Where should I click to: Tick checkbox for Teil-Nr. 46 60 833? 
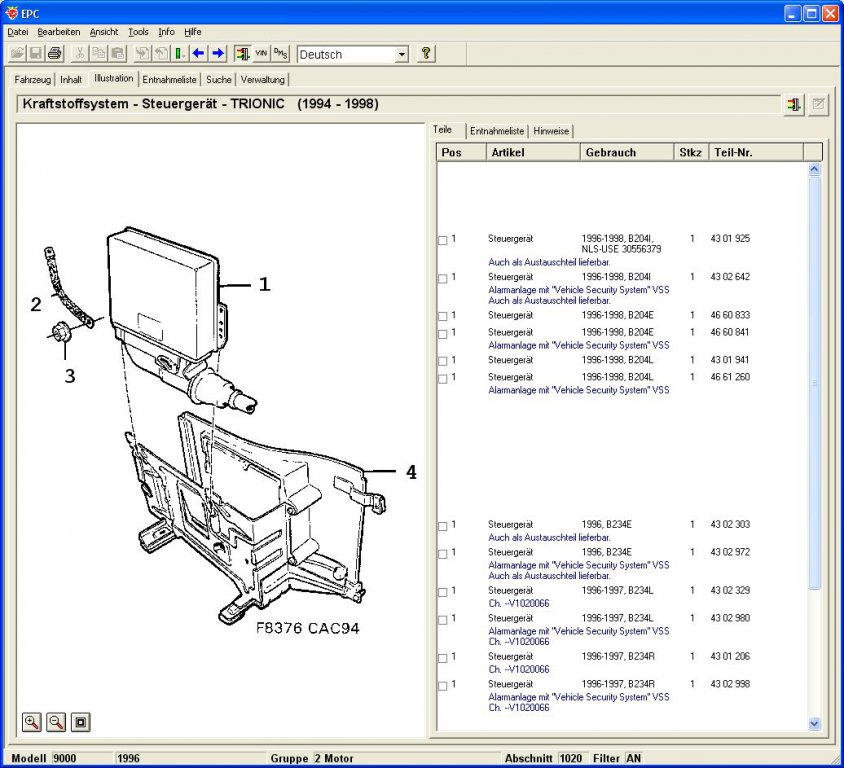click(x=442, y=316)
